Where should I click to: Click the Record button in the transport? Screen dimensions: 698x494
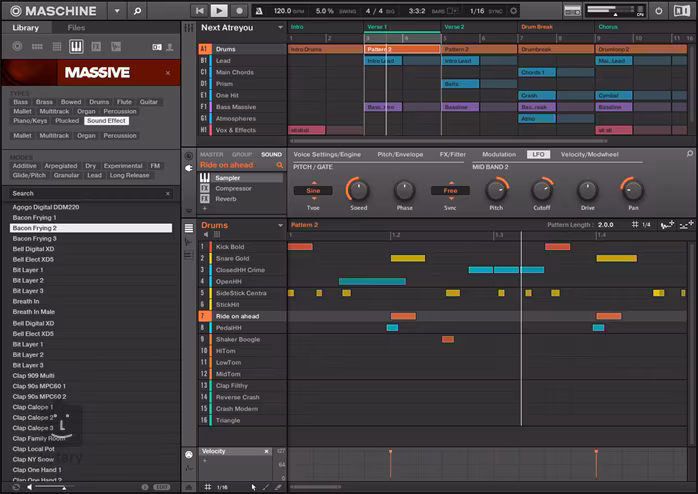coord(239,11)
